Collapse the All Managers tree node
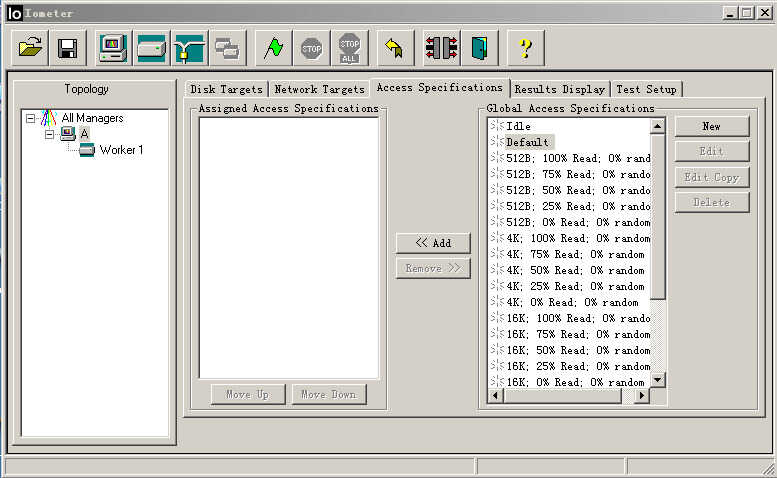The width and height of the screenshot is (777, 478). [31, 118]
